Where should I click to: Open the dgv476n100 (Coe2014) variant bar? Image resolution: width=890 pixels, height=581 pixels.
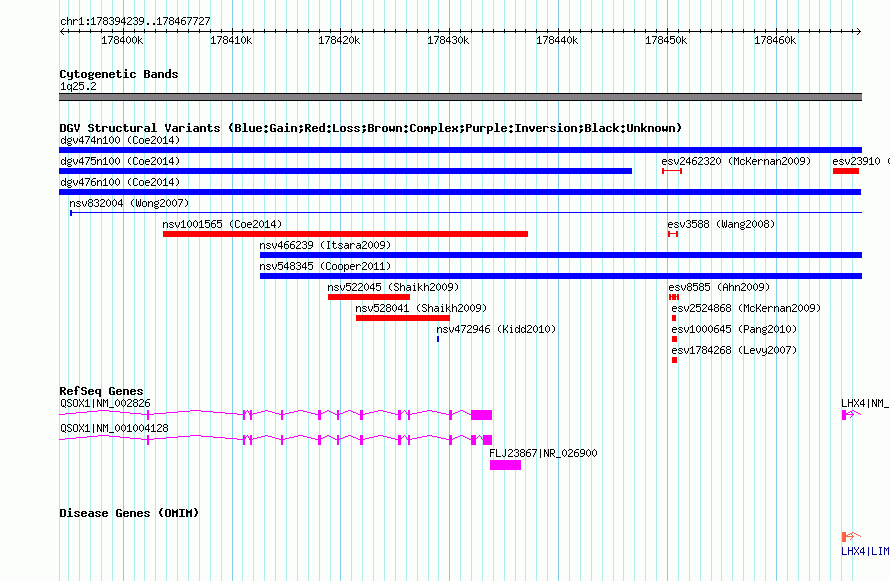click(x=460, y=192)
